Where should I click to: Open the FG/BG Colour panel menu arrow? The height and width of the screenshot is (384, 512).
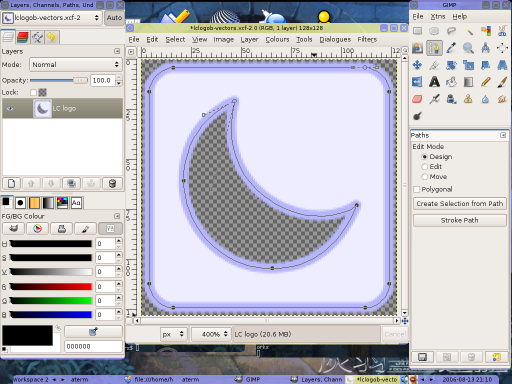coord(117,216)
